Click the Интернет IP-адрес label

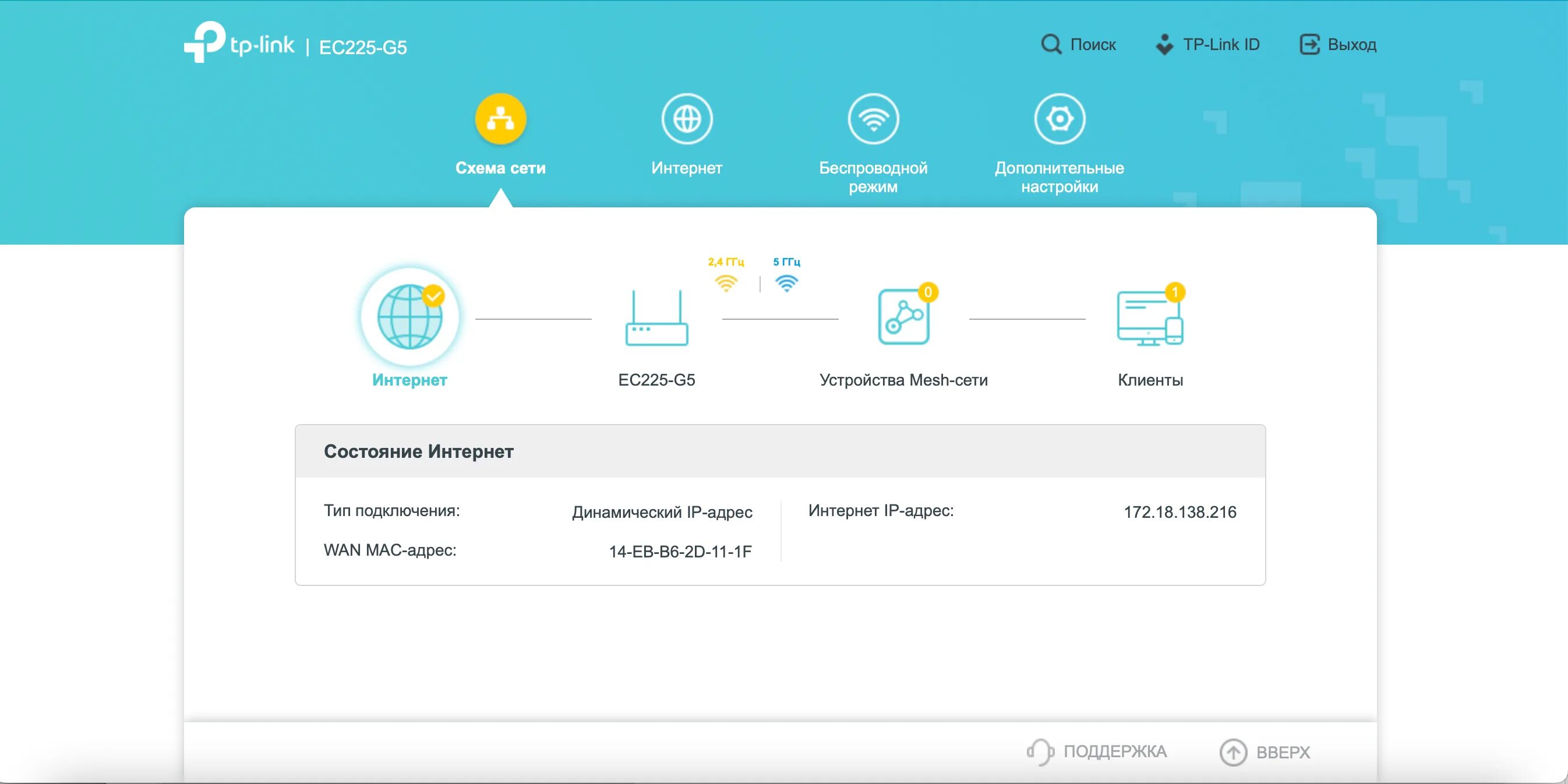[880, 511]
